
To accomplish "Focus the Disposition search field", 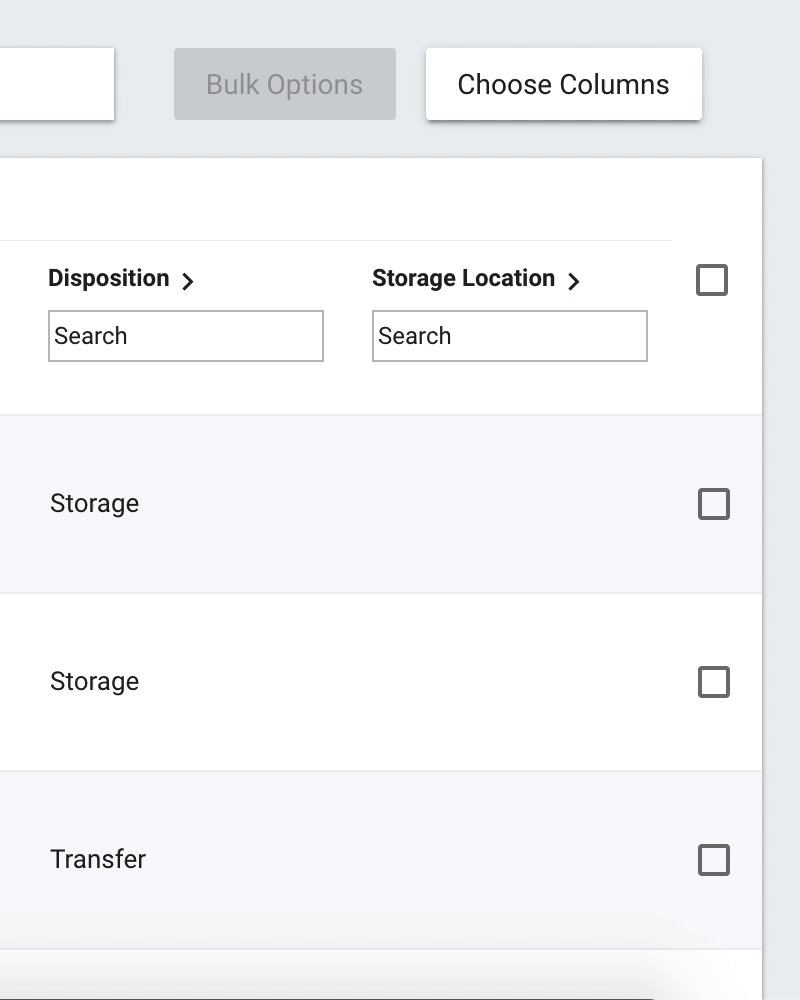I will click(186, 336).
